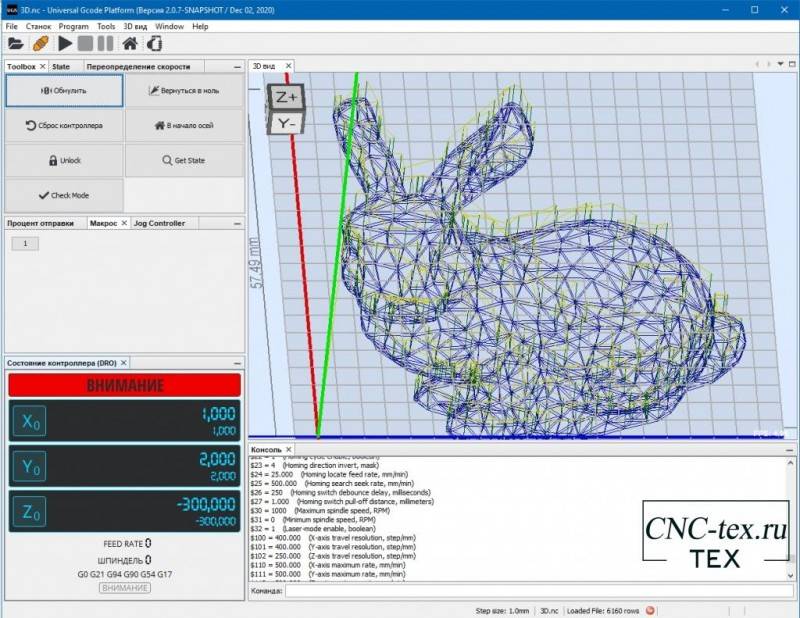Screen dimensions: 800x618
Task: Select the Макрос tab
Action: point(104,223)
